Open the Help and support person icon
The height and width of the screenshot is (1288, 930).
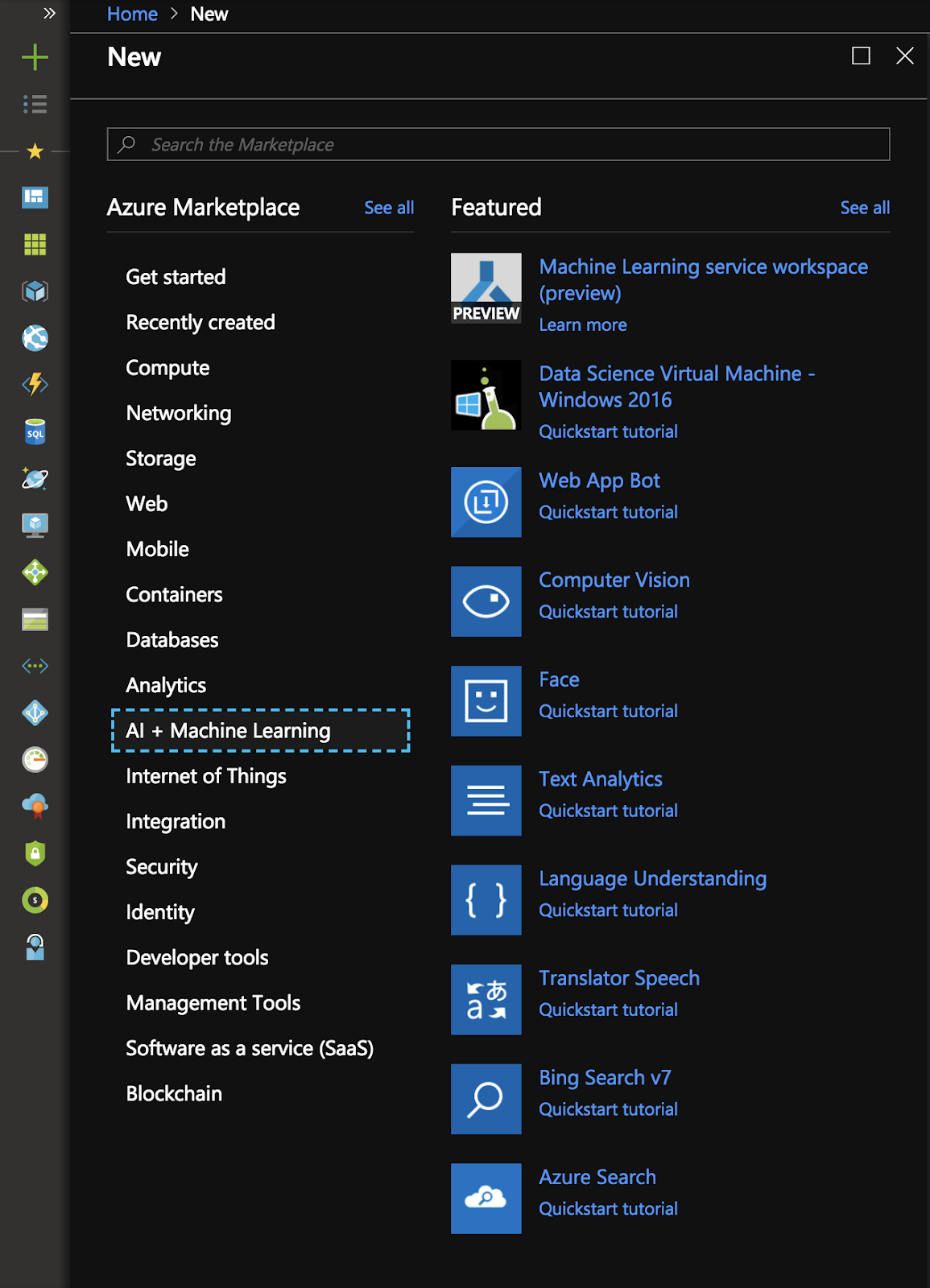[35, 947]
